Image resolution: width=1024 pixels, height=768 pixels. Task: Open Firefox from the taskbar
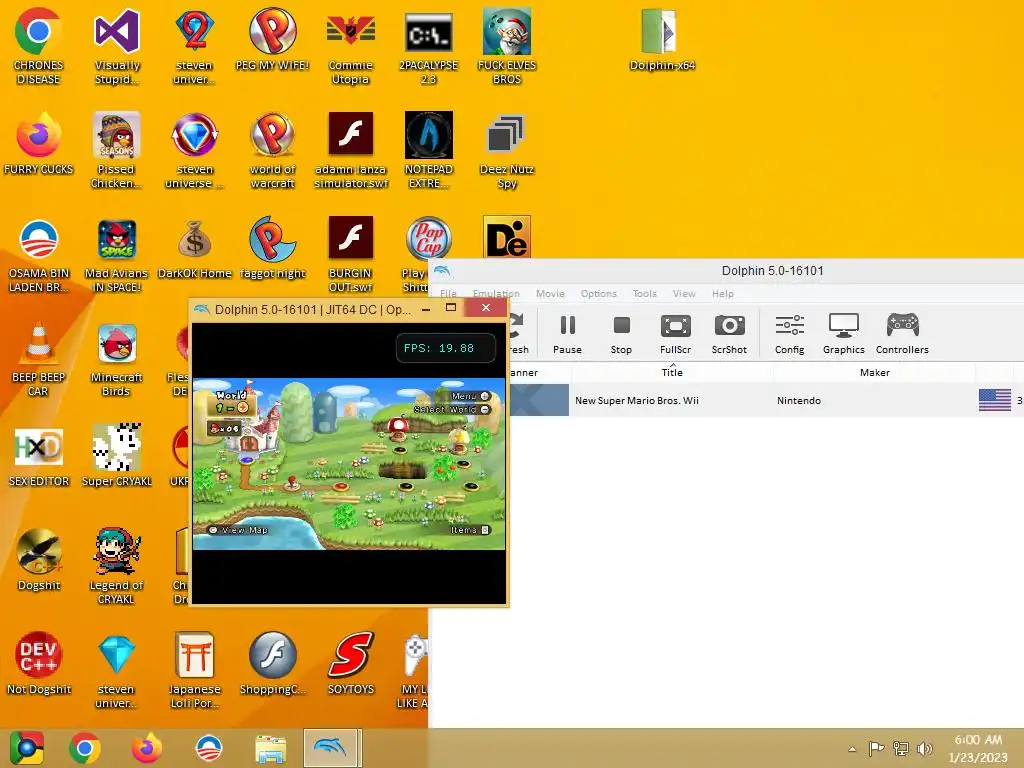(x=146, y=748)
